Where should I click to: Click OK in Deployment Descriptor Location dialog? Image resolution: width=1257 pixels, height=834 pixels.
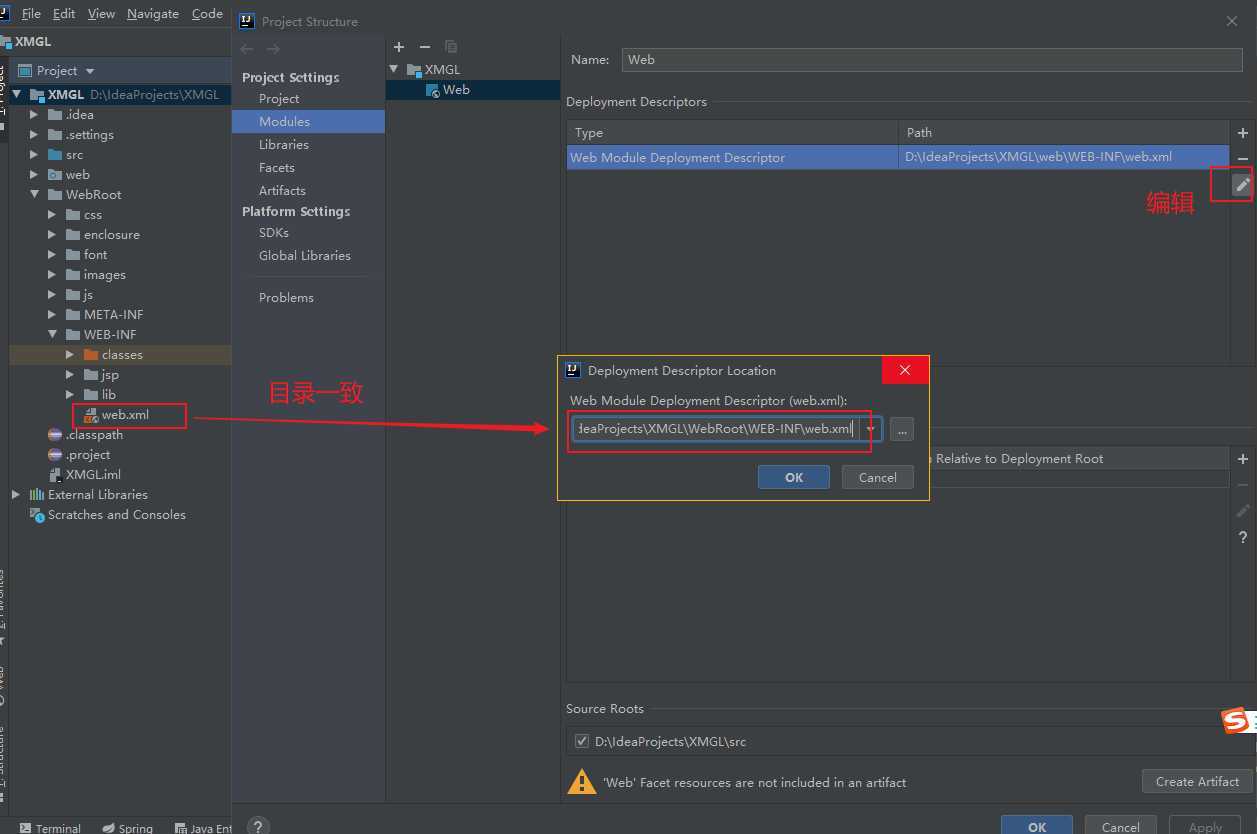click(794, 478)
